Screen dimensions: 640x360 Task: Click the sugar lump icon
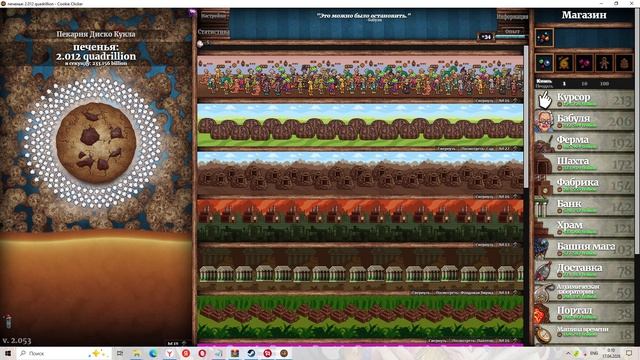coord(200,44)
